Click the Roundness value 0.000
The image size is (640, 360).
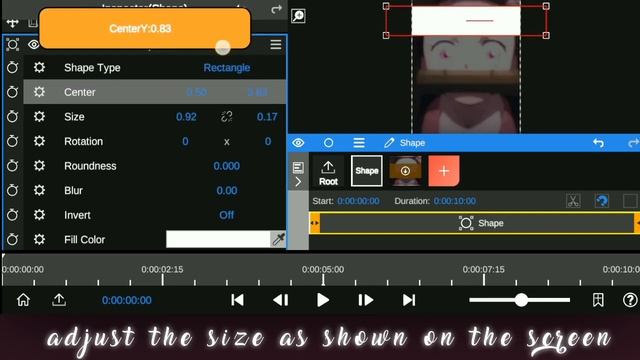[x=227, y=166]
